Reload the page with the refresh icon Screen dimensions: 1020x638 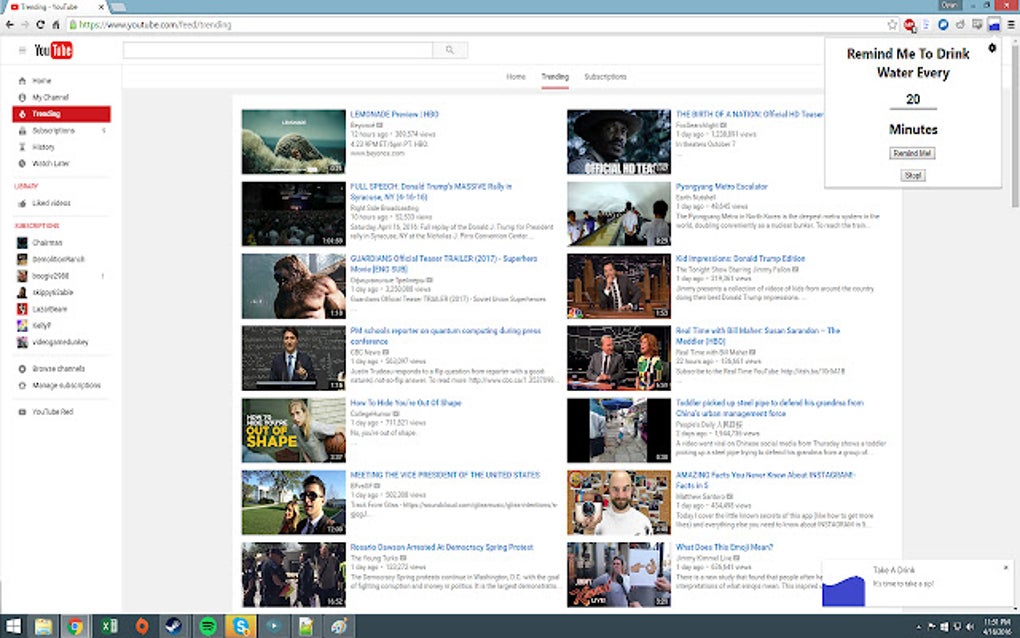coord(41,24)
